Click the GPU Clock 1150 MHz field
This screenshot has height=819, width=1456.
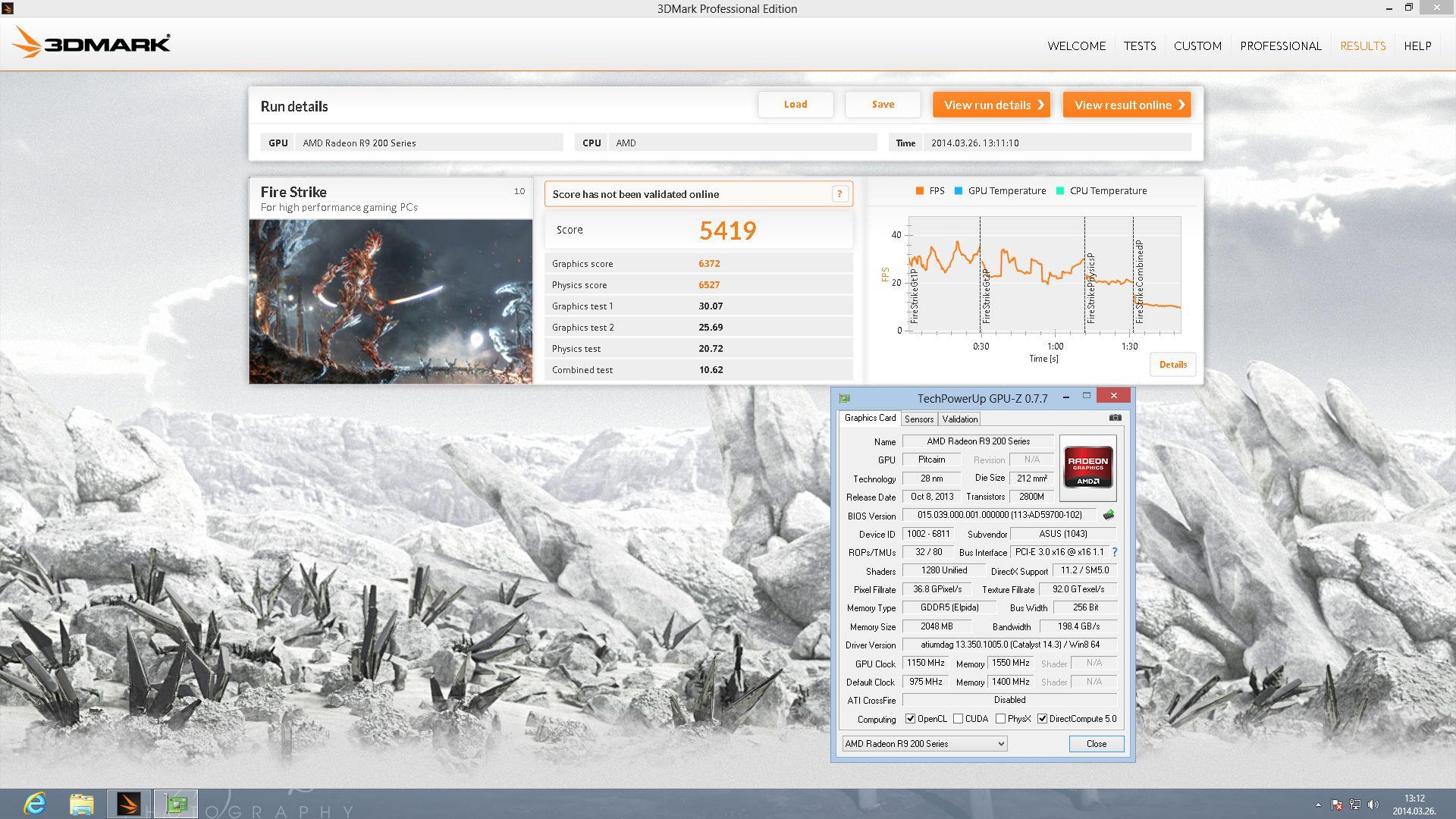pos(926,663)
